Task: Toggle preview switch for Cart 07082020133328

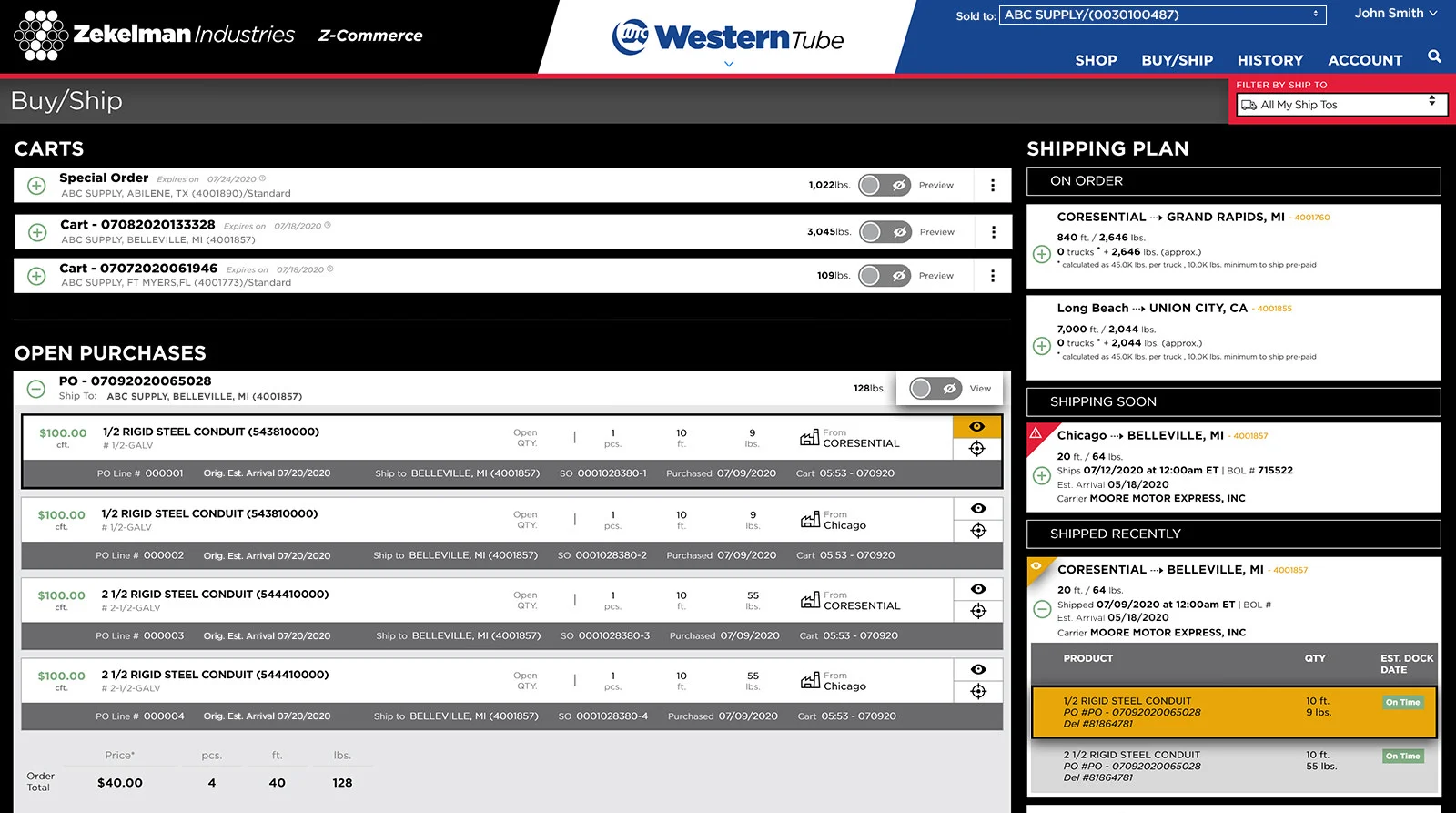Action: click(885, 232)
